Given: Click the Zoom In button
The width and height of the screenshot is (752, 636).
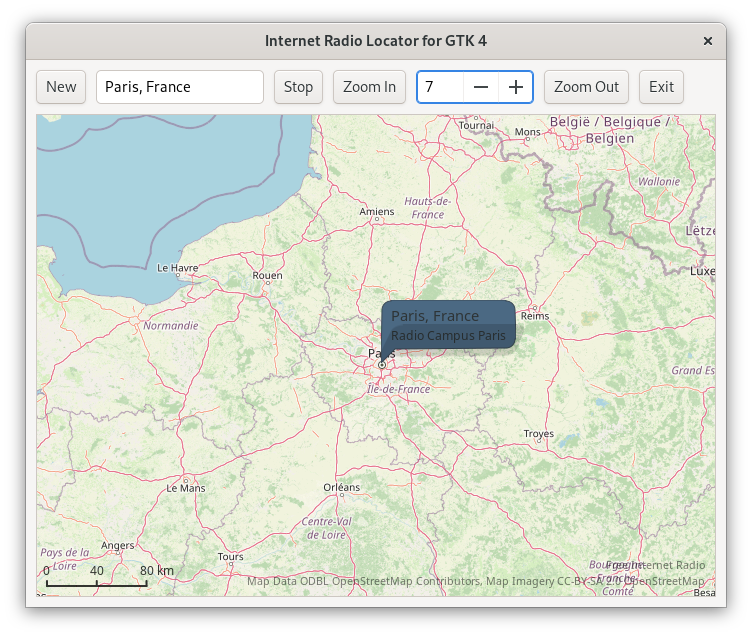Looking at the screenshot, I should click(369, 87).
